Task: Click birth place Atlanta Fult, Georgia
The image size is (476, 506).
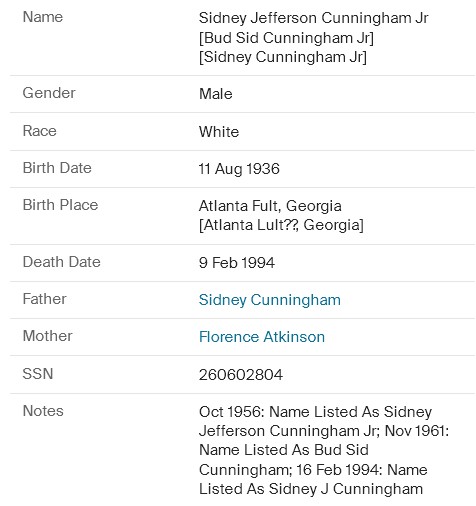Action: [270, 206]
